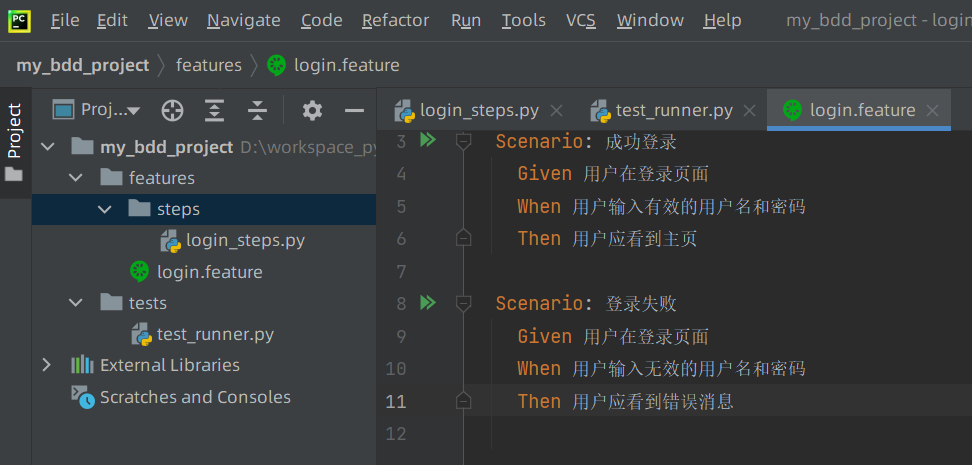
Task: Switch to the test_runner.py tab
Action: (x=673, y=110)
